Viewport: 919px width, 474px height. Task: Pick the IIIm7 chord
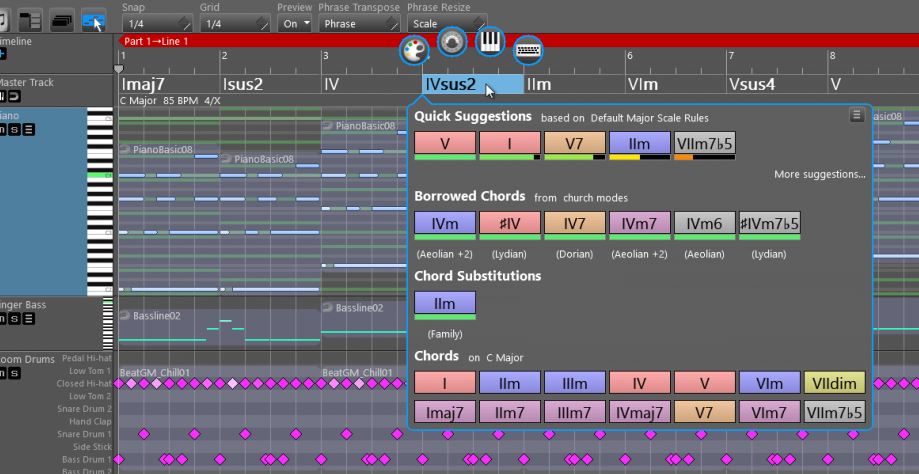(x=575, y=412)
